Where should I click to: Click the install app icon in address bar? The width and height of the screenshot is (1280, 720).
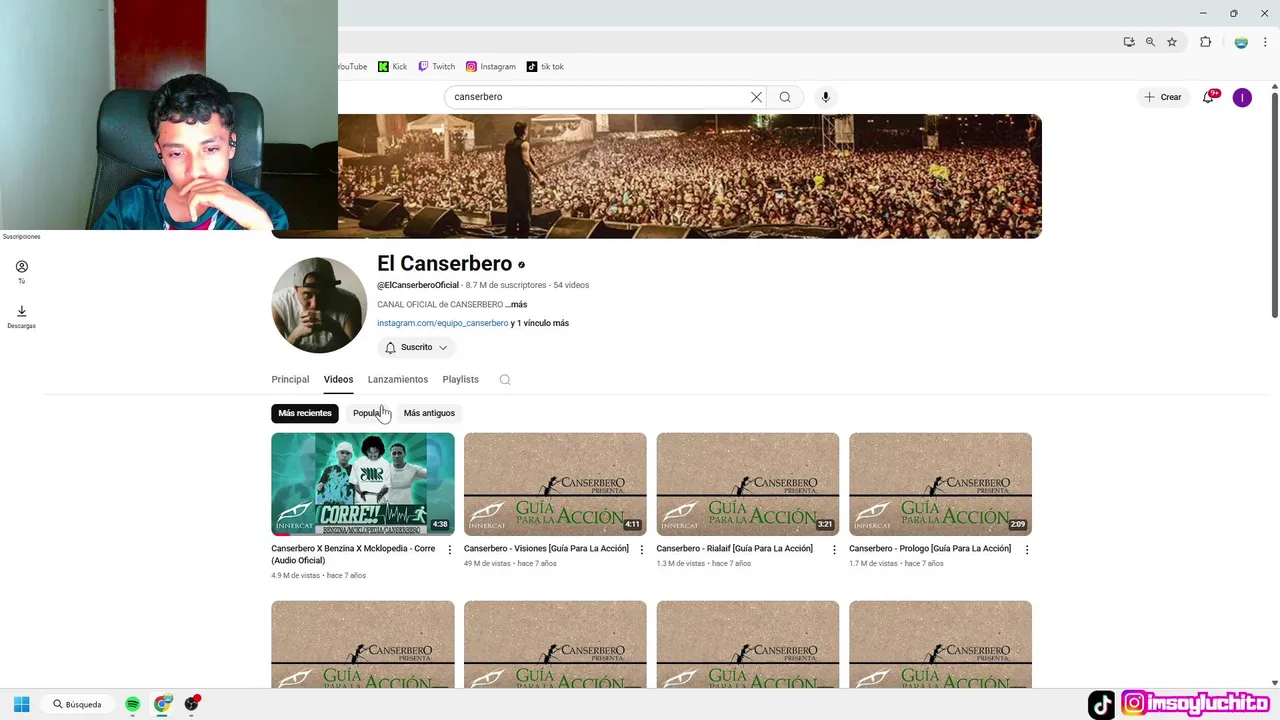(x=1129, y=42)
